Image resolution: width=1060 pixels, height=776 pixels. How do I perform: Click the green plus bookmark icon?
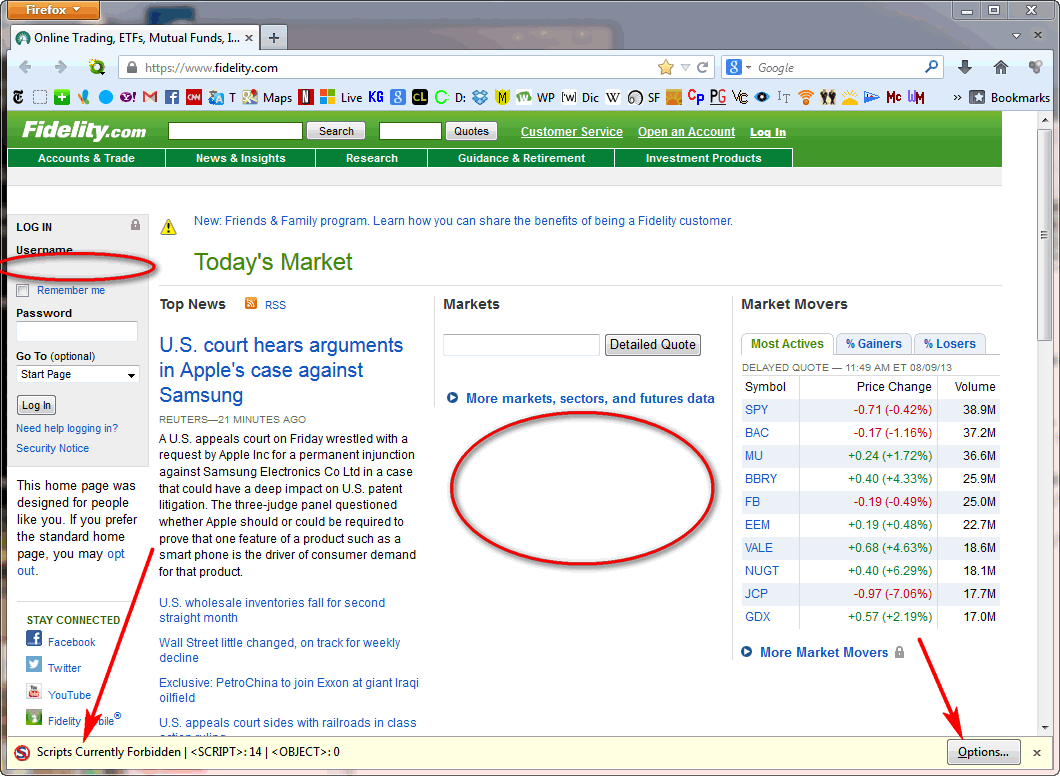(62, 97)
